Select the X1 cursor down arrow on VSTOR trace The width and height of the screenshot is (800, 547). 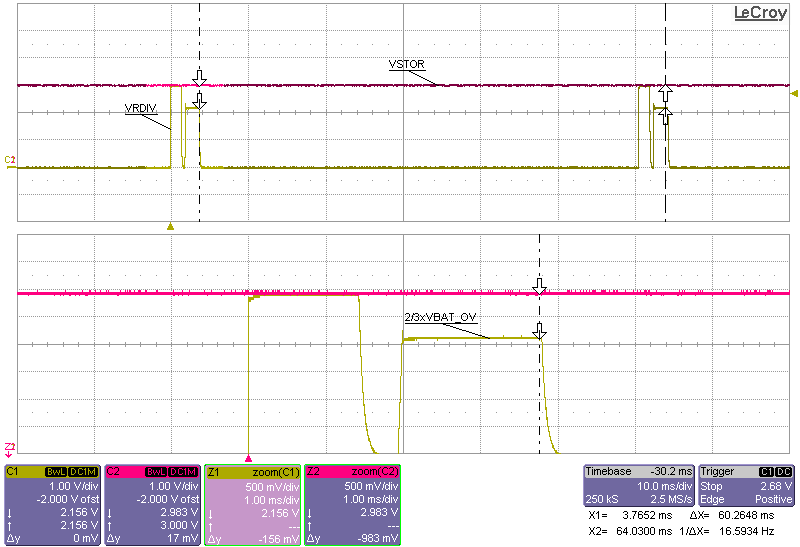(199, 78)
